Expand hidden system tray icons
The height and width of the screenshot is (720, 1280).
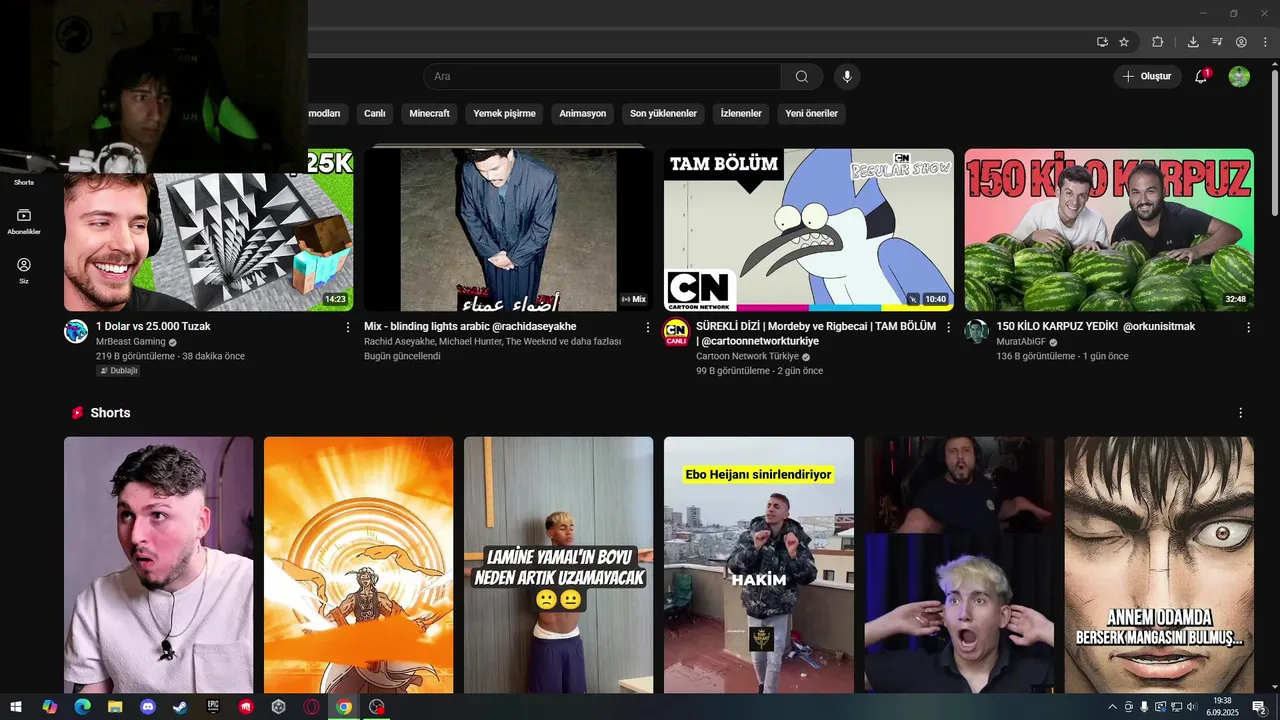pyautogui.click(x=1112, y=707)
